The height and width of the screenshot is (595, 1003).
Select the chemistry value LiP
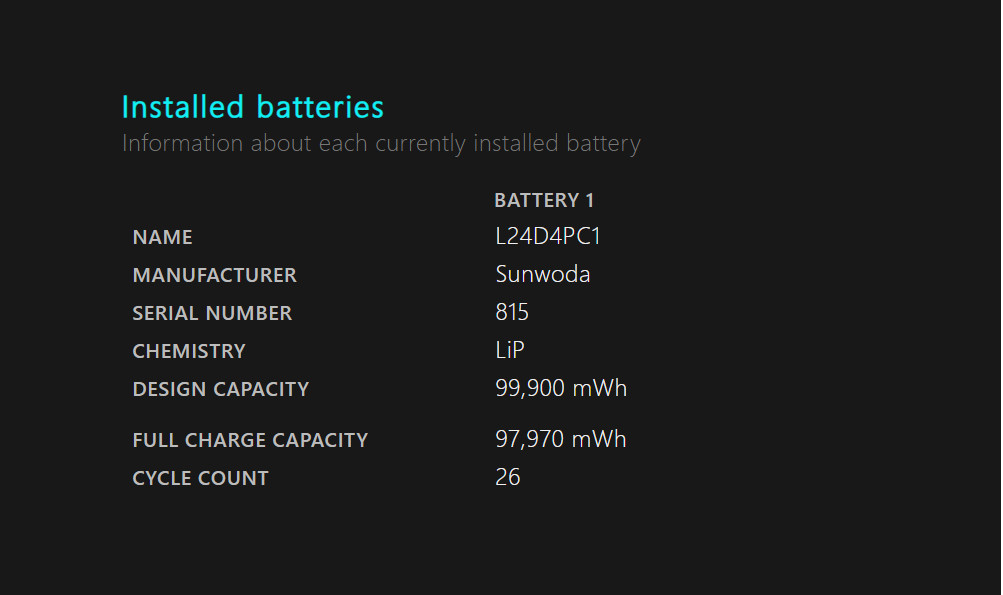[x=510, y=350]
